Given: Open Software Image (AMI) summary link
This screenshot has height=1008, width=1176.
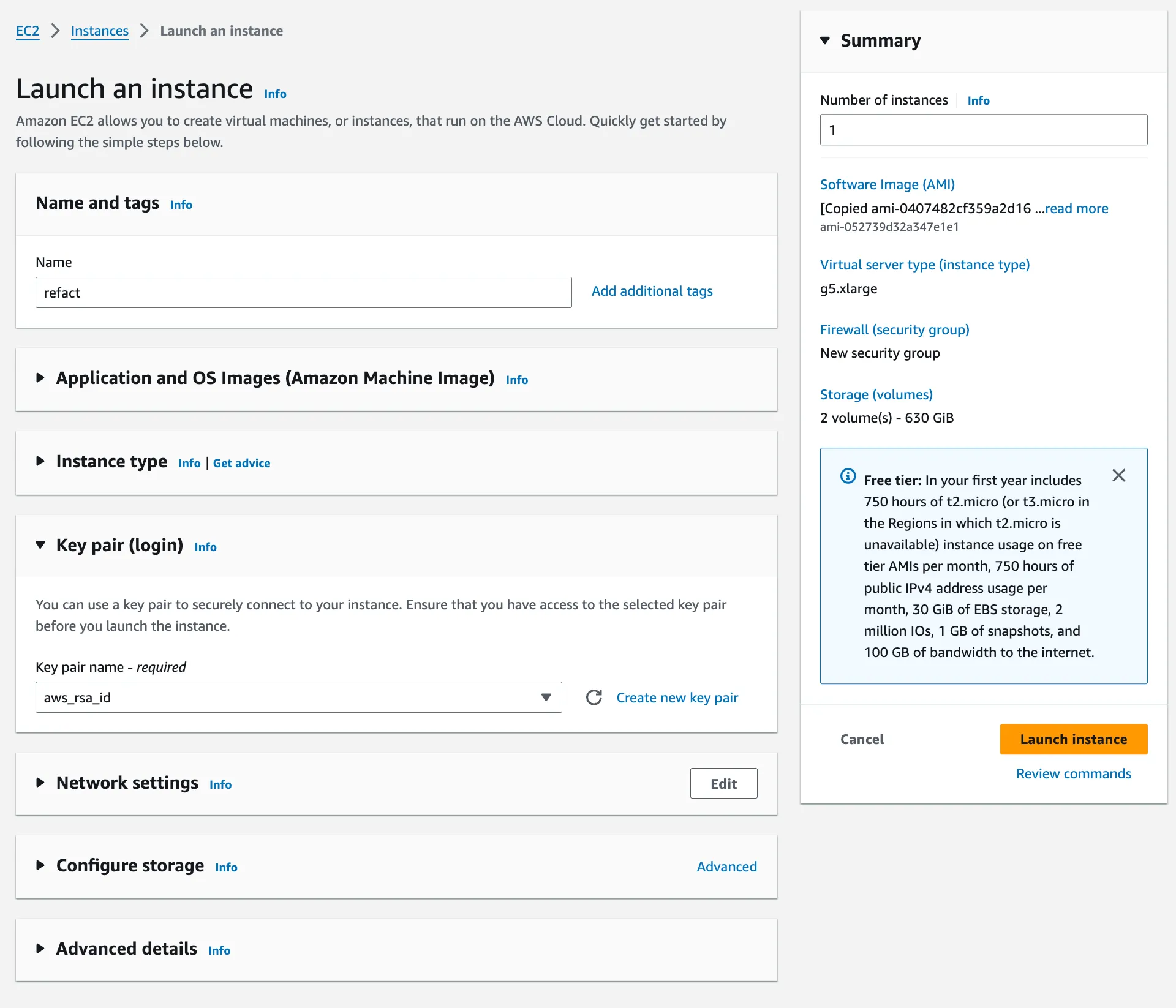Looking at the screenshot, I should 888,184.
